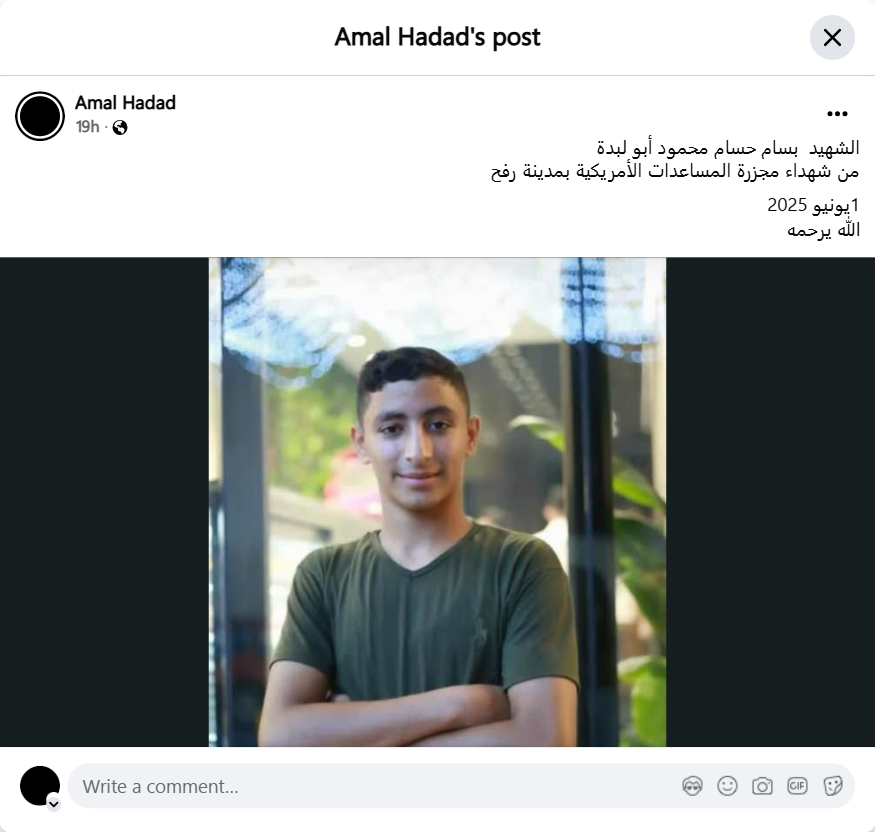
Task: Visit the Amal Hadad profile name link
Action: click(x=126, y=103)
